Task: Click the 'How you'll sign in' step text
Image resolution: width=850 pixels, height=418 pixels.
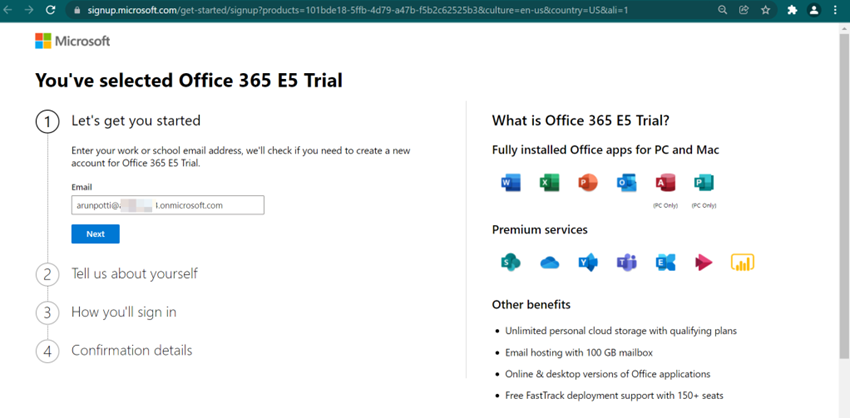Action: click(124, 312)
